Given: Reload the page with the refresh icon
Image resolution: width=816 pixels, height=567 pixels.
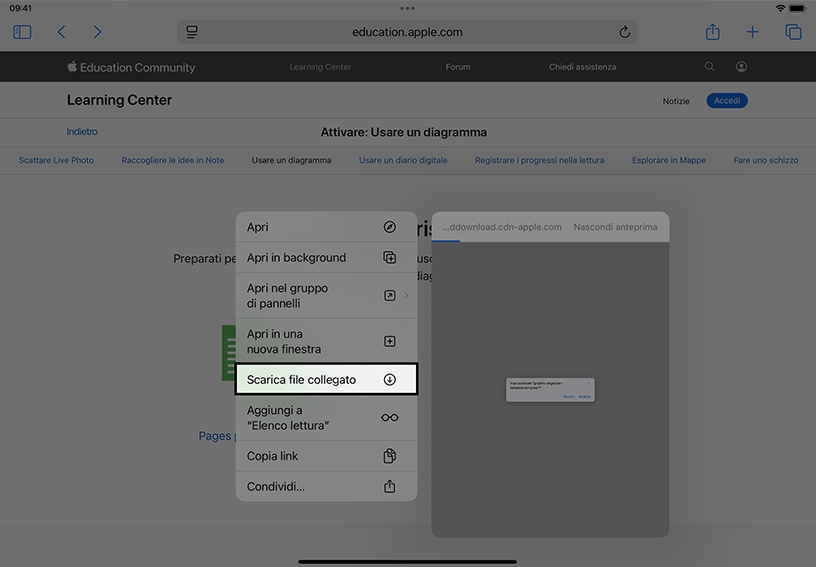Looking at the screenshot, I should click(624, 32).
